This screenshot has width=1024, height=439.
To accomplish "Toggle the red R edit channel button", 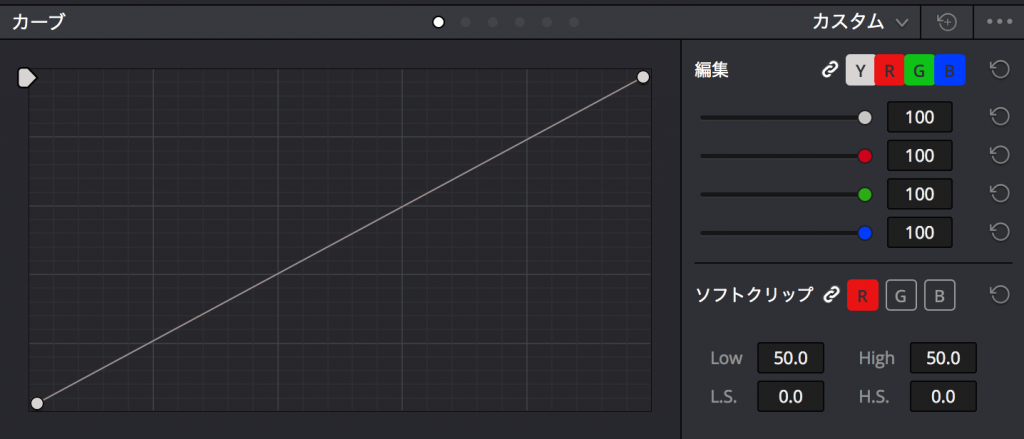I will coord(889,70).
